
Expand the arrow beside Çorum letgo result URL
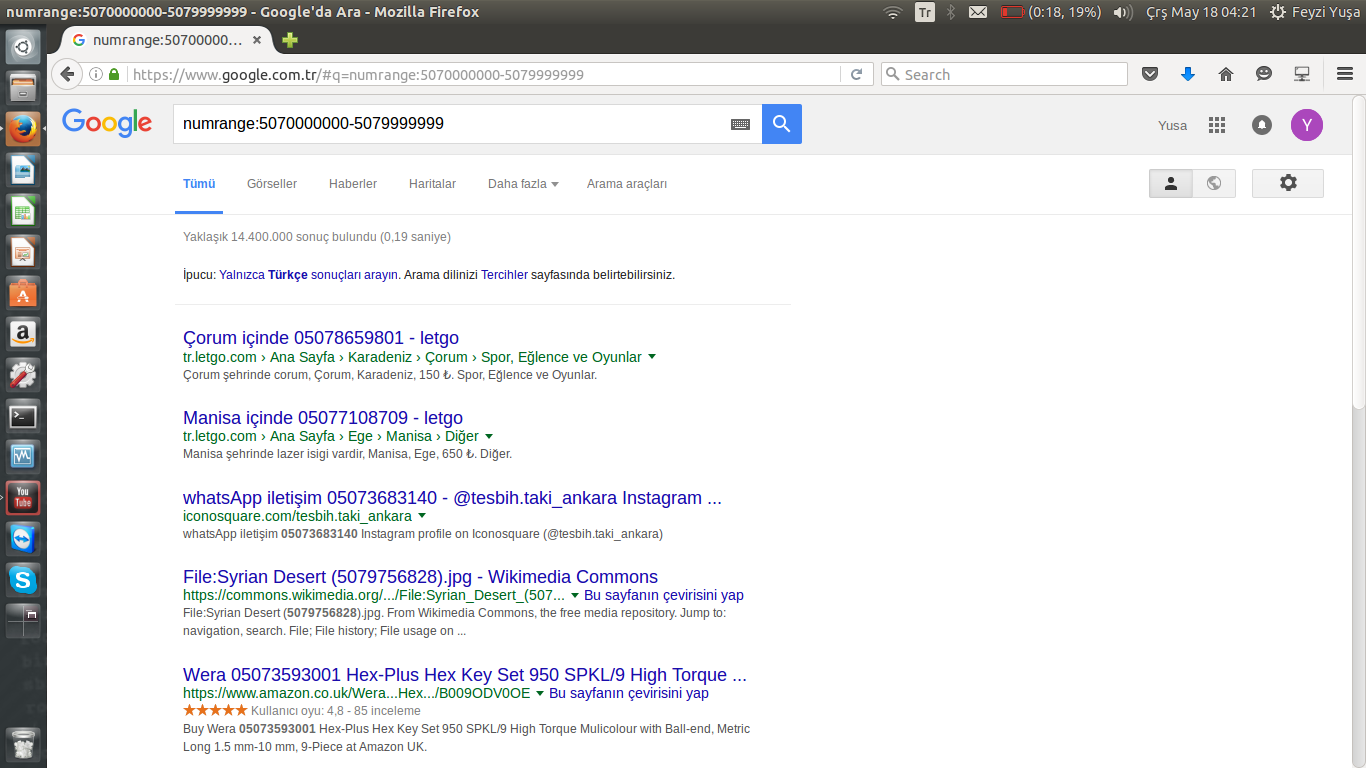652,357
